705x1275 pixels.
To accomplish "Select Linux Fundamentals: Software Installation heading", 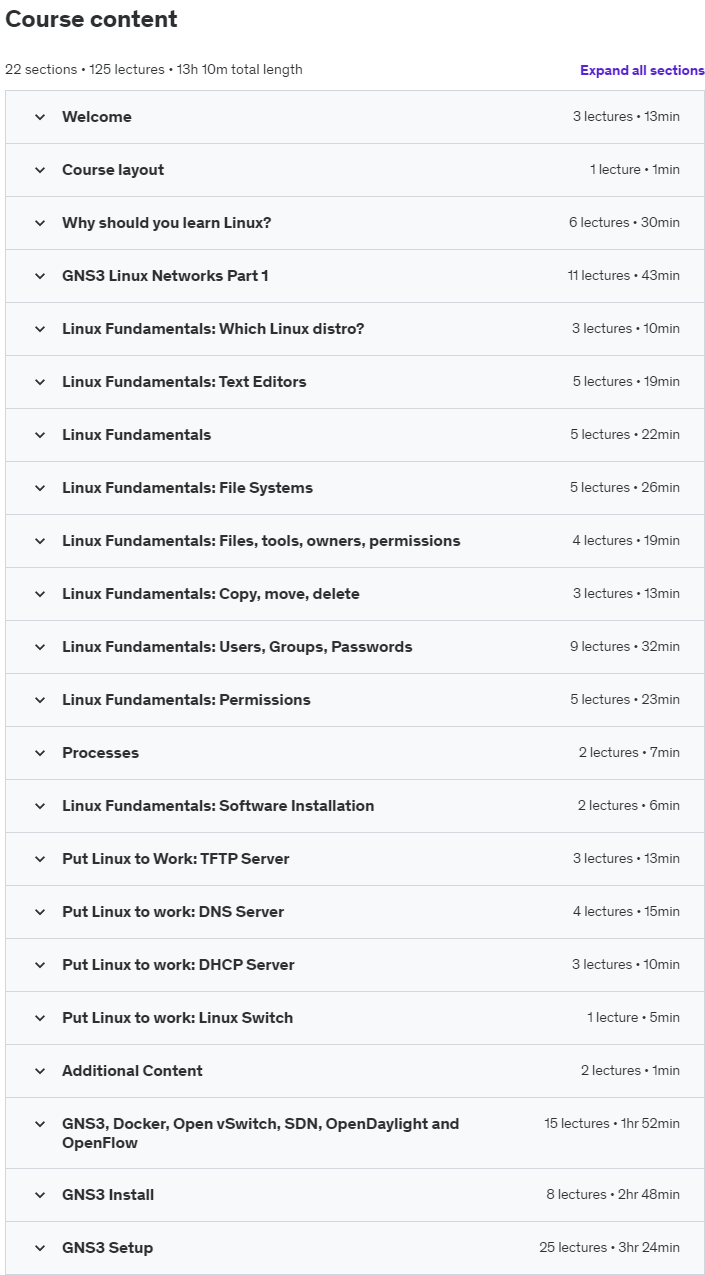I will [218, 806].
